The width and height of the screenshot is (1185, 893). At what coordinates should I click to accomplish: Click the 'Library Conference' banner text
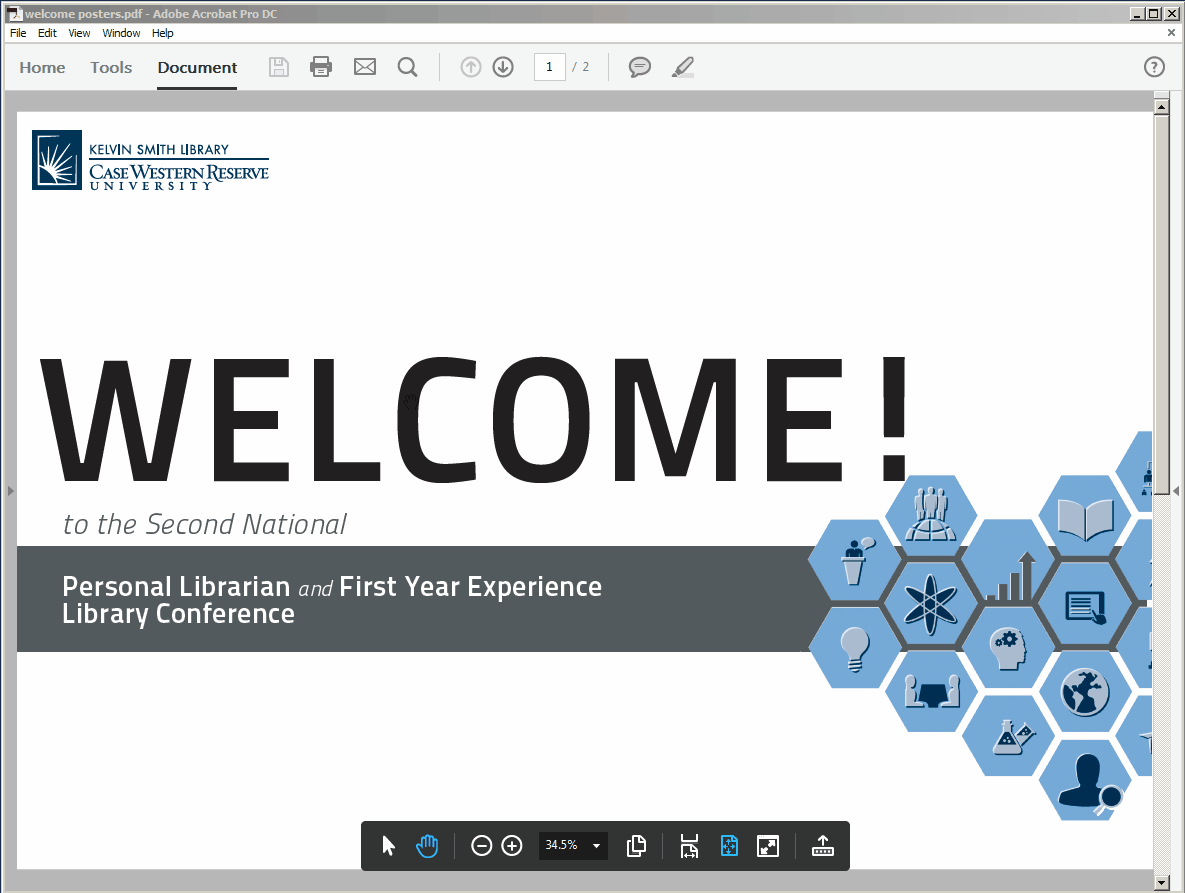click(x=178, y=614)
